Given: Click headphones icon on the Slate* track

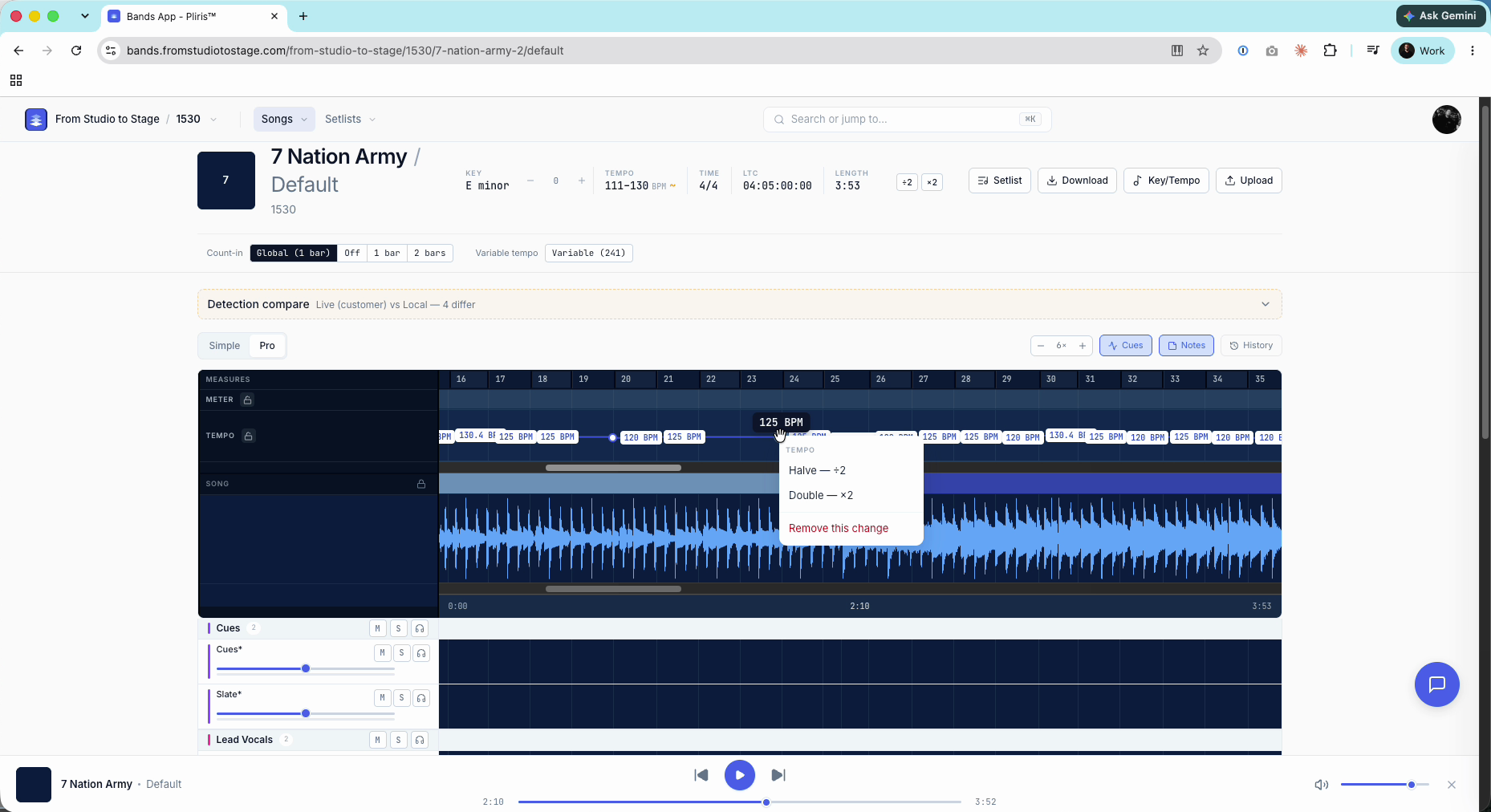Looking at the screenshot, I should point(421,698).
